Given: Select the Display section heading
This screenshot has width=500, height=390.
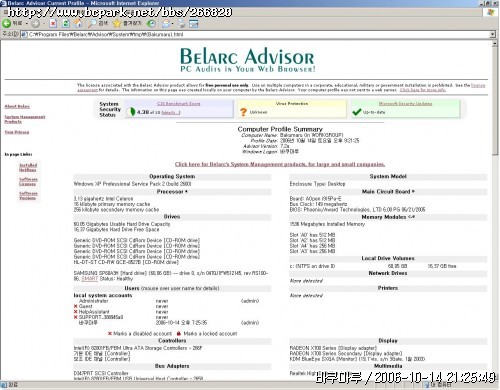Looking at the screenshot, I should 388,341.
